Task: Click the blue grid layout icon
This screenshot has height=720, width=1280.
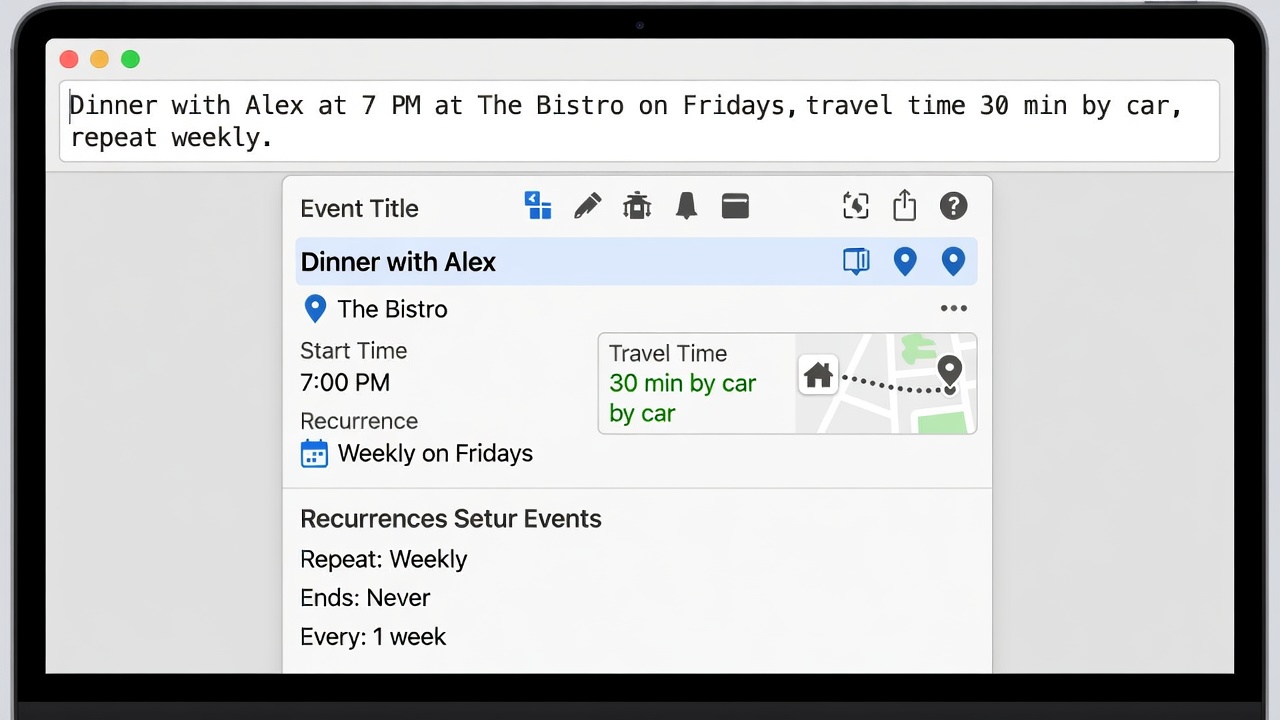Action: [538, 205]
